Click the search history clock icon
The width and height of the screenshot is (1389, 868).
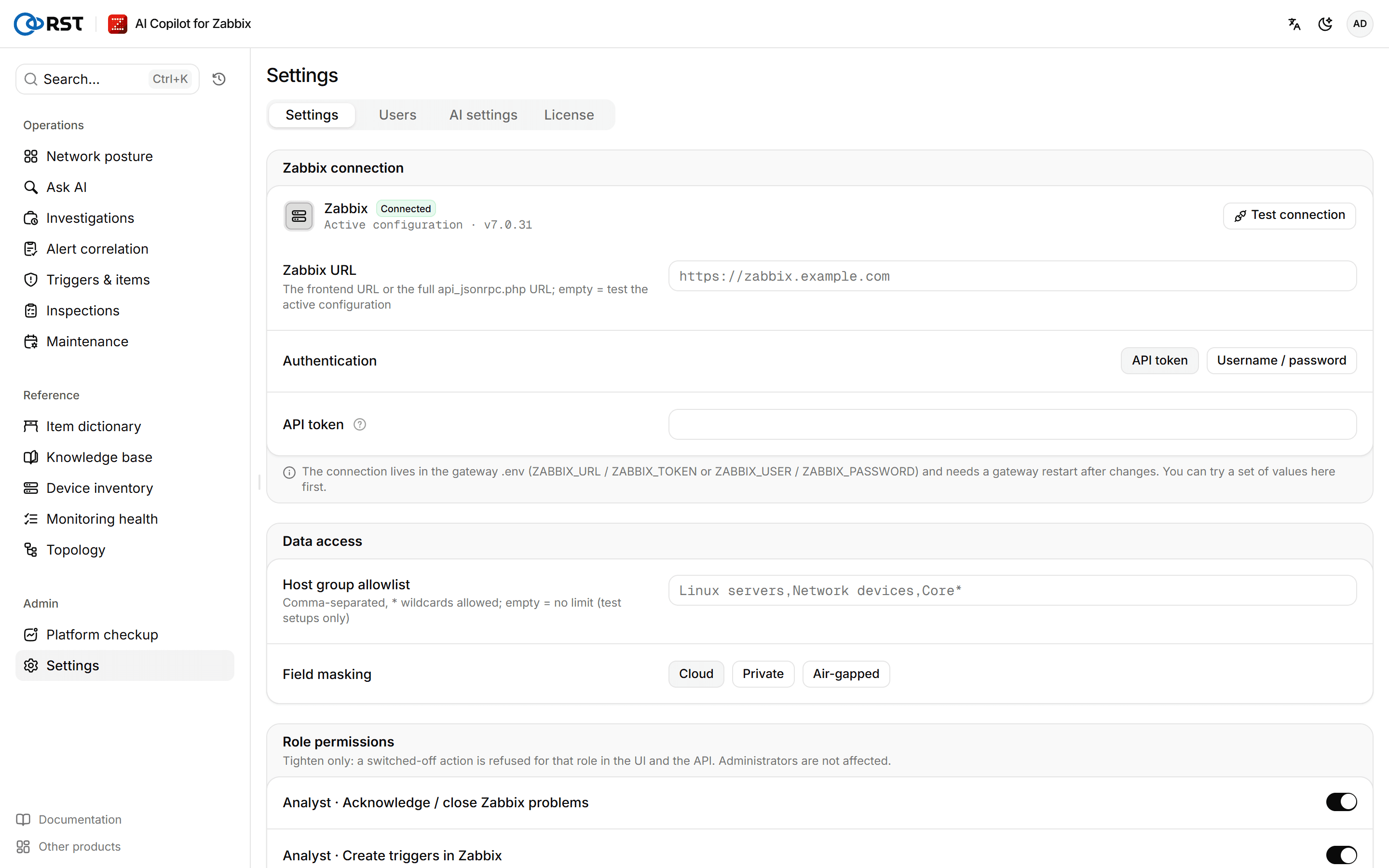[218, 79]
